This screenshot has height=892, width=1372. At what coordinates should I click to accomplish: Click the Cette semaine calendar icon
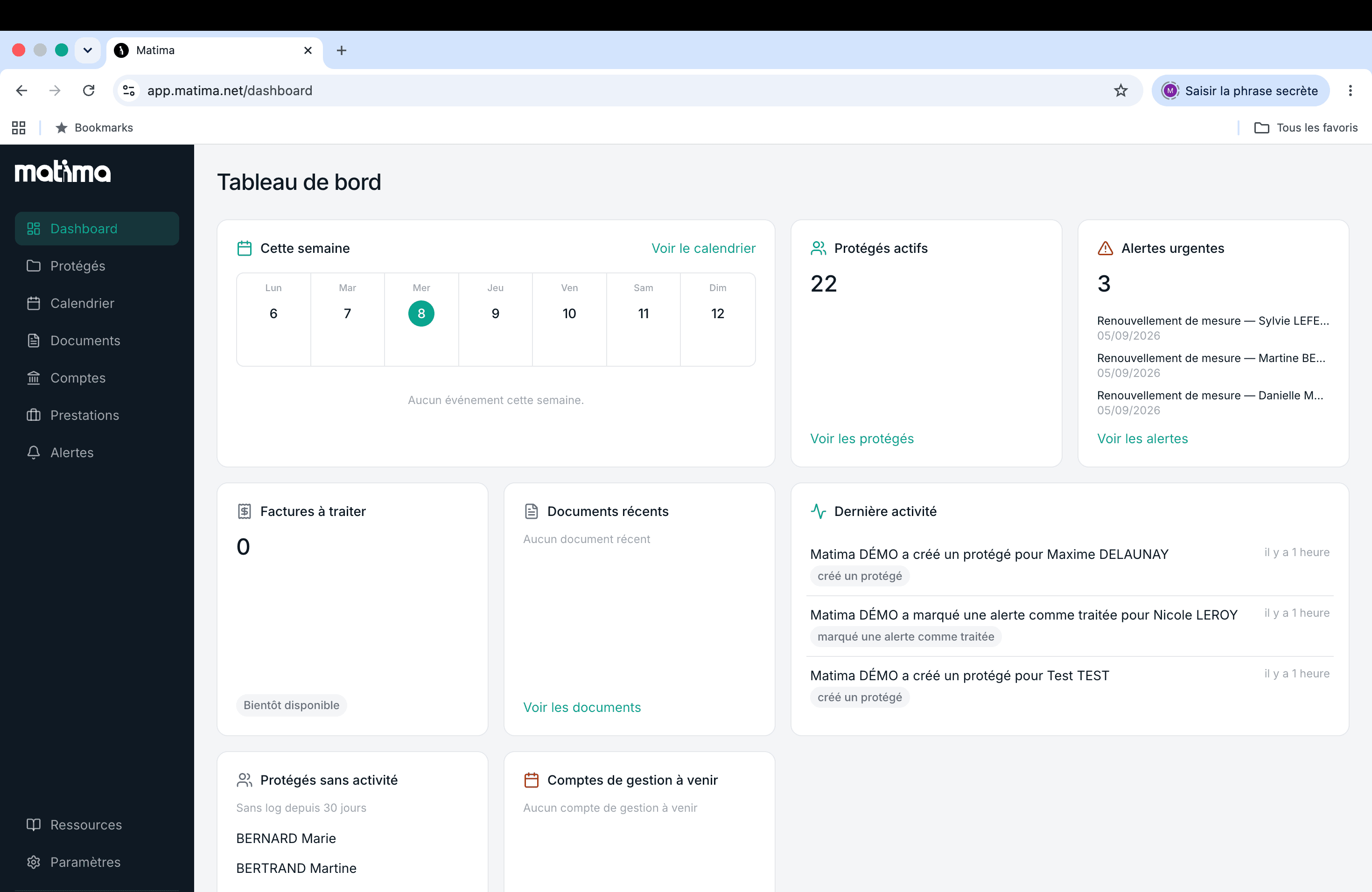point(245,248)
